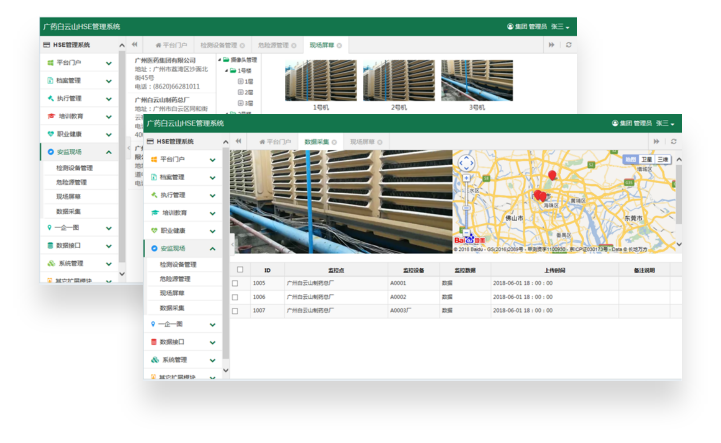
Task: Click the map zoom level slider
Action: [x=466, y=208]
